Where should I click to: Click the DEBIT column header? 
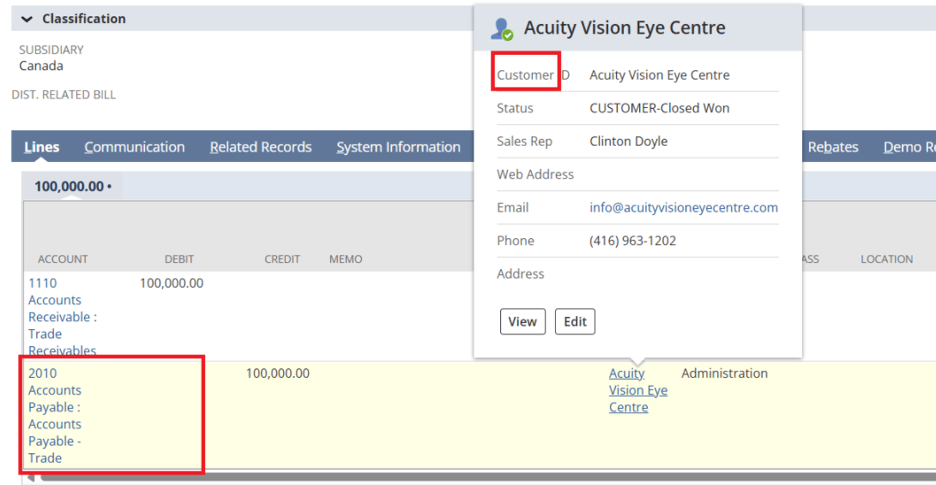pos(180,259)
